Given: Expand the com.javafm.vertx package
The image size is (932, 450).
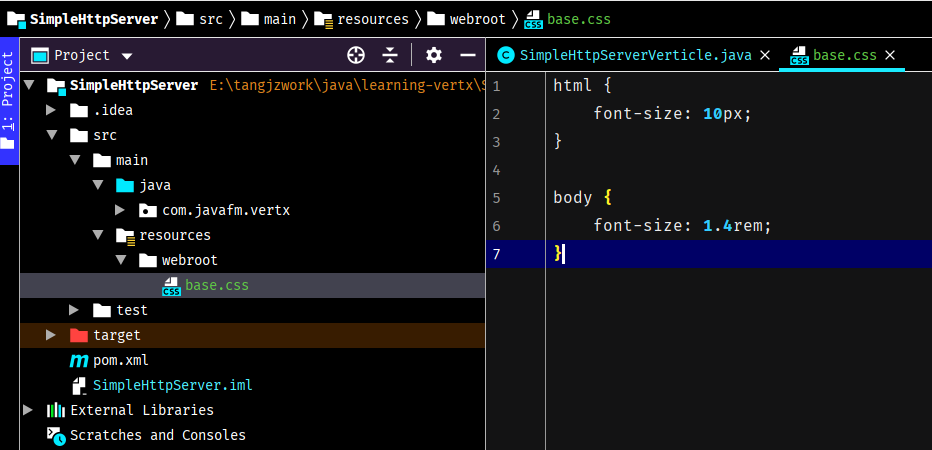Looking at the screenshot, I should 120,210.
